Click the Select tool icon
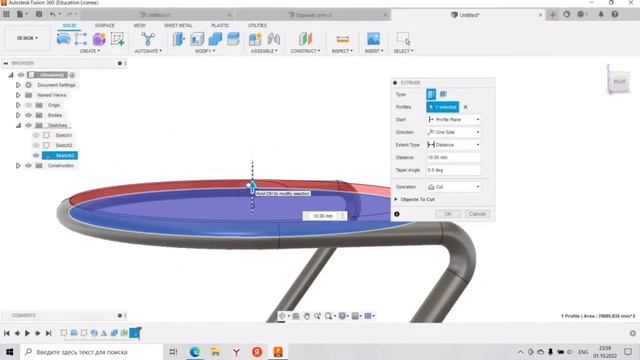Viewport: 640px width, 360px height. point(403,39)
